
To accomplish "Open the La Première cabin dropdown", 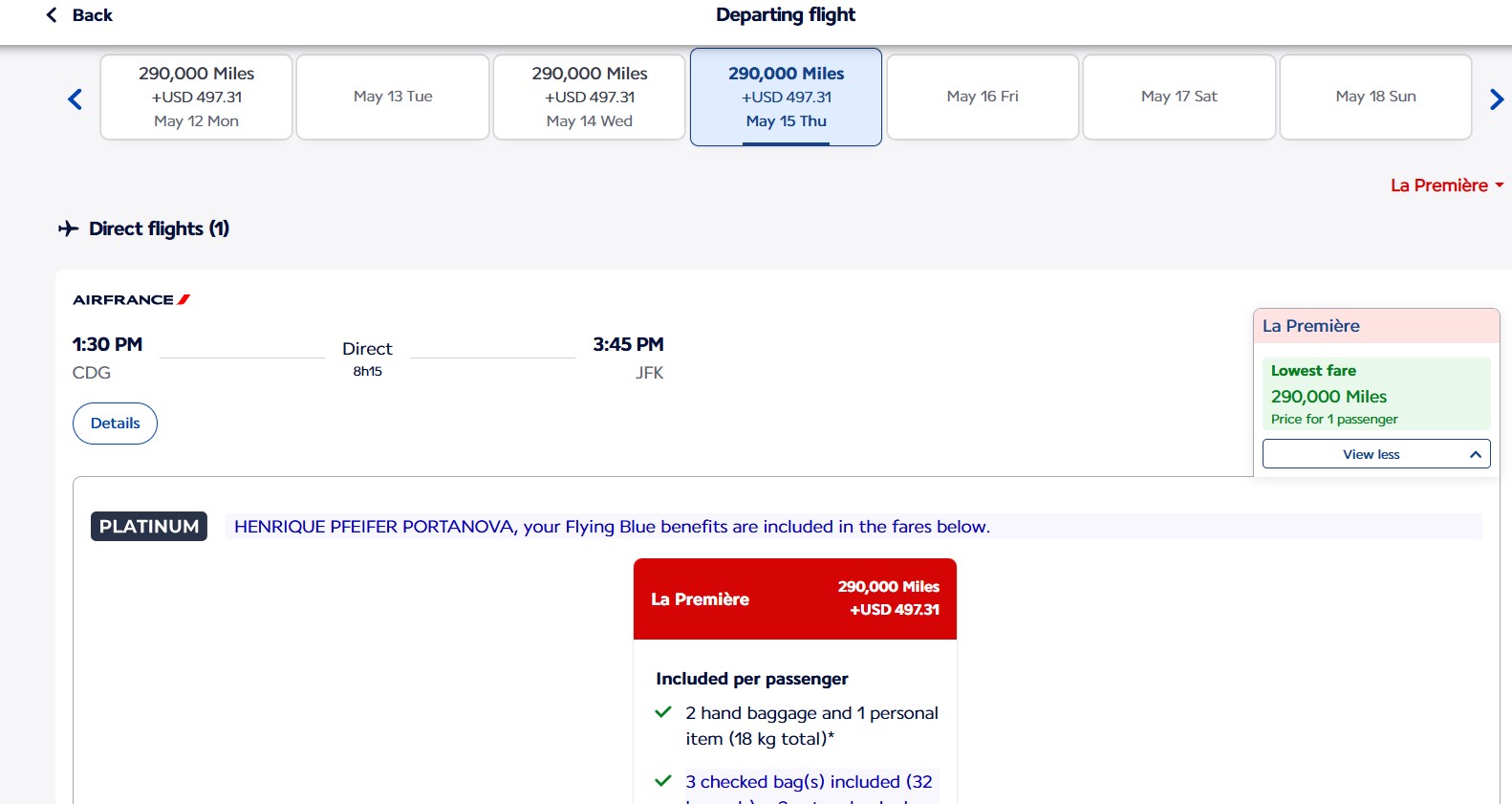I will 1446,185.
